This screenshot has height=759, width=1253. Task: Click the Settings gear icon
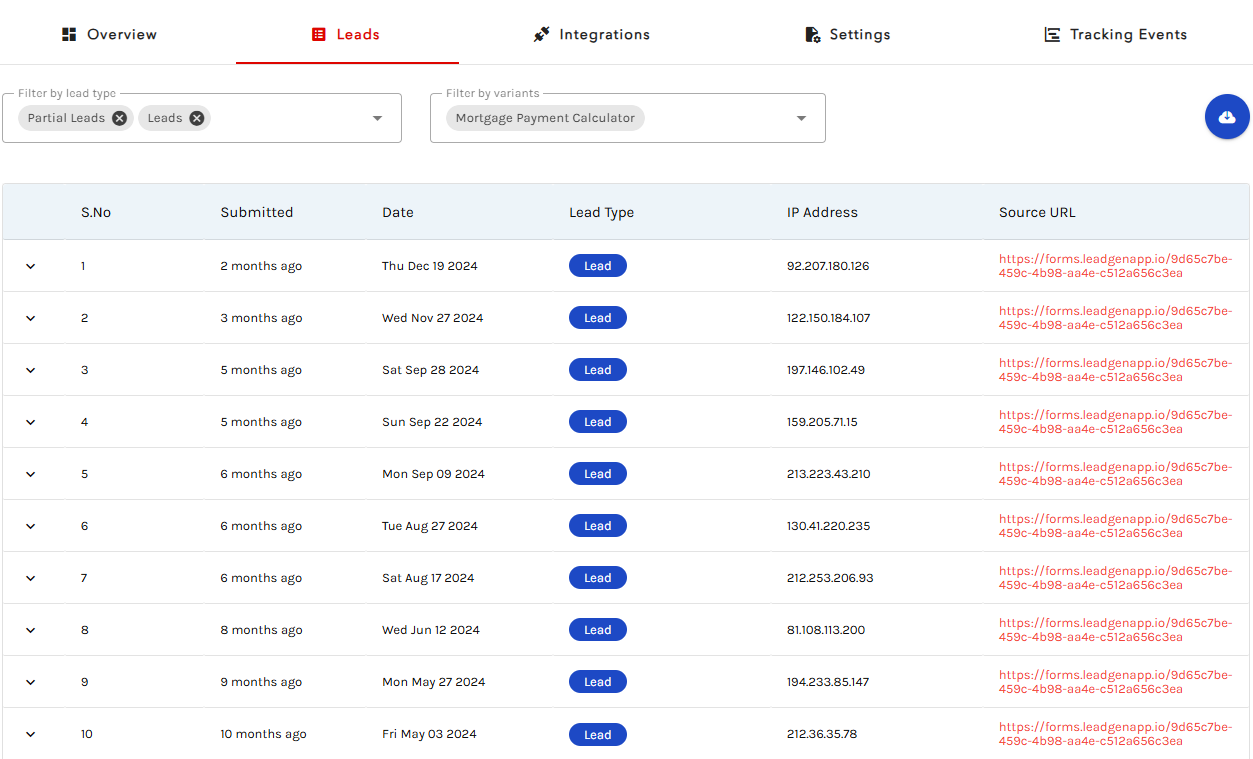(x=812, y=33)
